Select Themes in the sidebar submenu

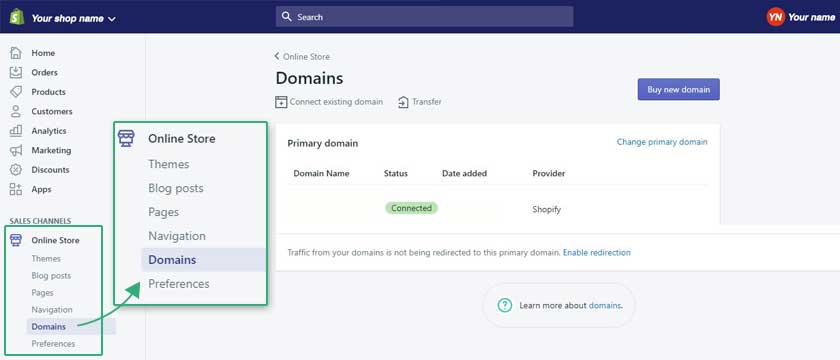[x=46, y=259]
